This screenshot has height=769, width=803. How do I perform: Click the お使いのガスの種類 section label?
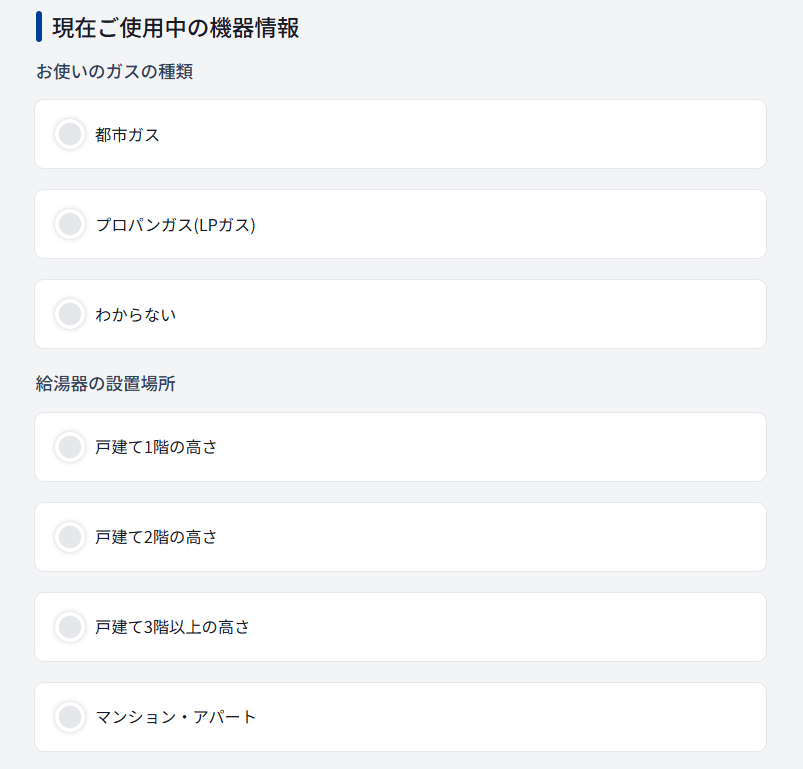114,72
